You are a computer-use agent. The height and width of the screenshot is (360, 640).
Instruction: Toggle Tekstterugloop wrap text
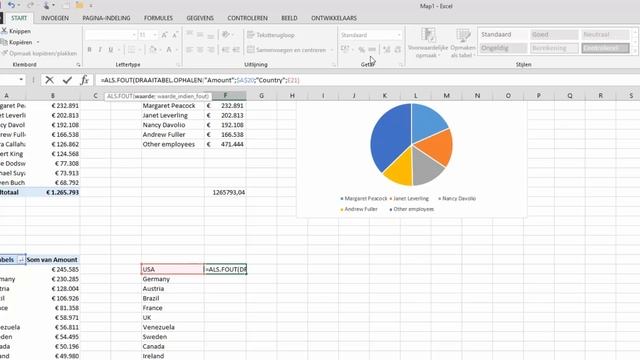pos(271,35)
